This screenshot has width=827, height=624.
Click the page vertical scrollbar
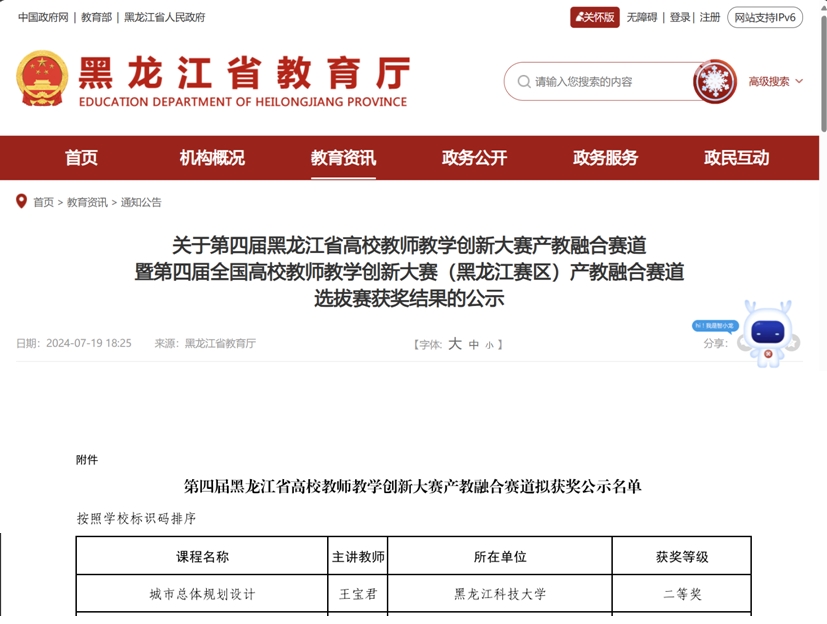(x=822, y=70)
